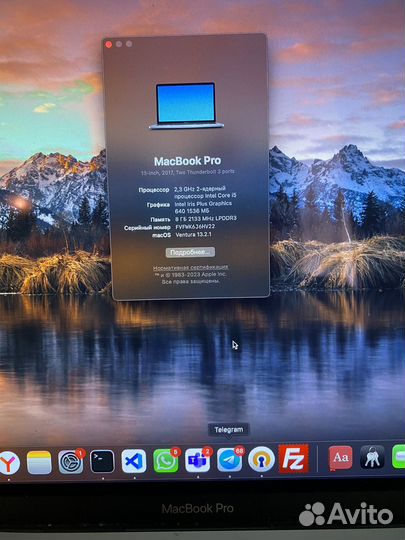Open the VPN keyhole app in dock
Image resolution: width=405 pixels, height=540 pixels.
point(261,459)
